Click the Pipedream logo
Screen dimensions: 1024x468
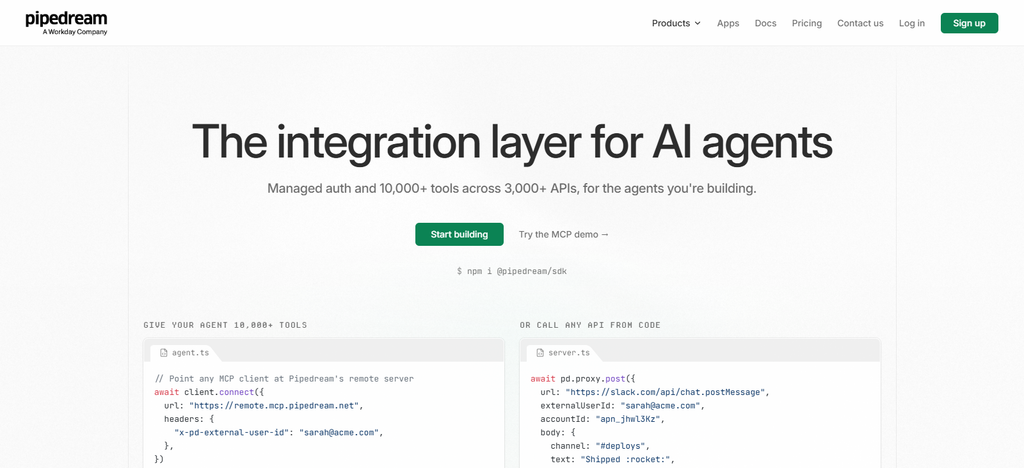[66, 23]
